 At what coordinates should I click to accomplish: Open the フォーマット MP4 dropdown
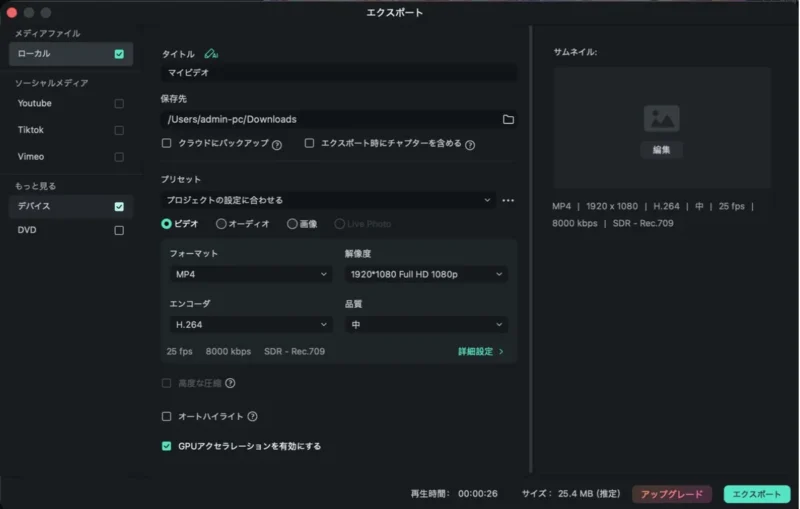[251, 274]
